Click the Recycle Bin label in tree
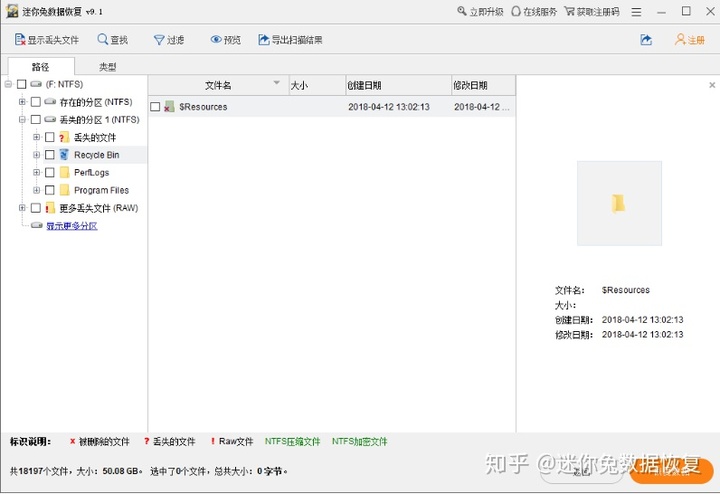The width and height of the screenshot is (720, 494). click(x=96, y=155)
